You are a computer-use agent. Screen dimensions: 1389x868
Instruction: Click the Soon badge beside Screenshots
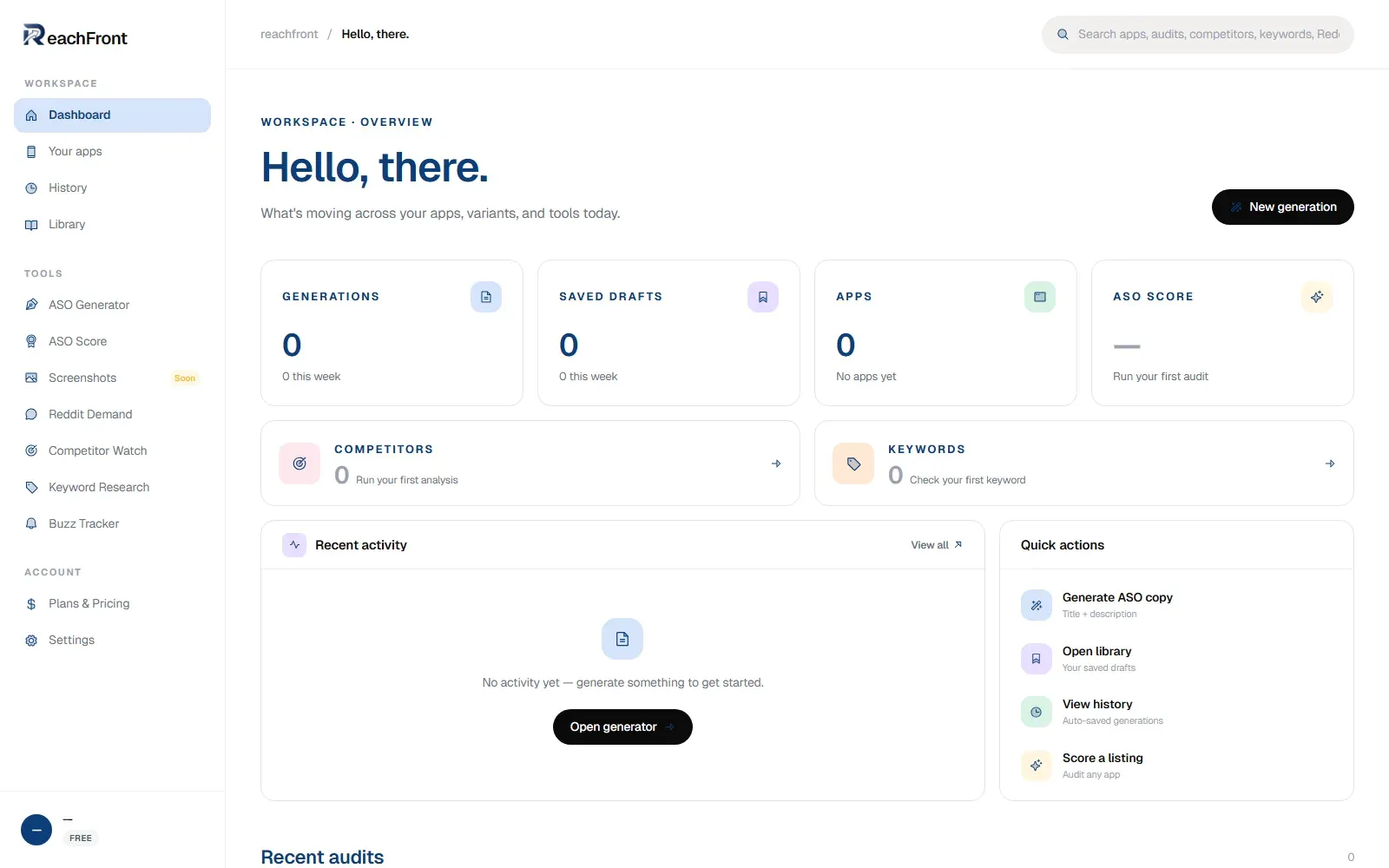pyautogui.click(x=185, y=378)
